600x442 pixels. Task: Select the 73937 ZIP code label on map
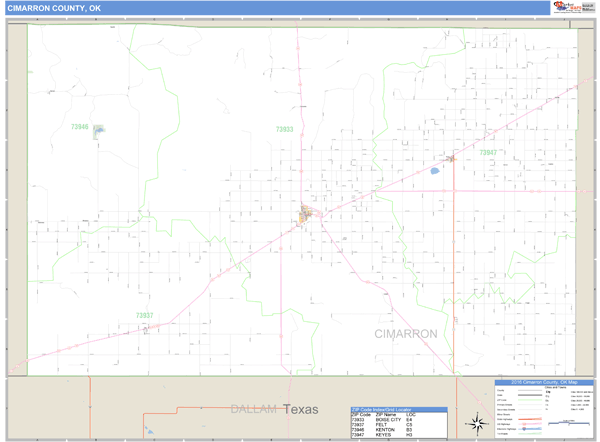click(145, 315)
